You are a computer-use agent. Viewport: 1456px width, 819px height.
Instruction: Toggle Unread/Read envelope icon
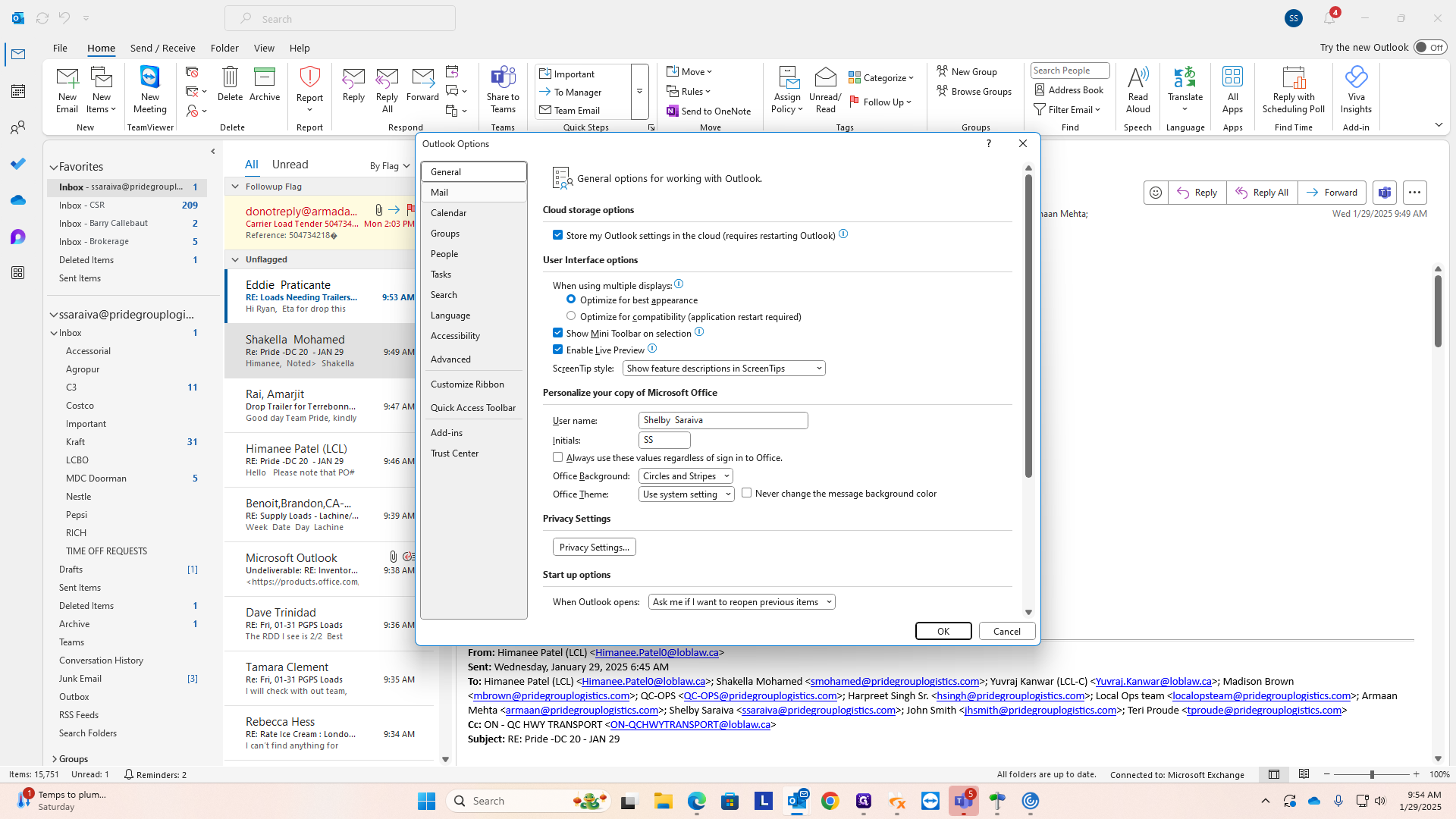(x=825, y=77)
